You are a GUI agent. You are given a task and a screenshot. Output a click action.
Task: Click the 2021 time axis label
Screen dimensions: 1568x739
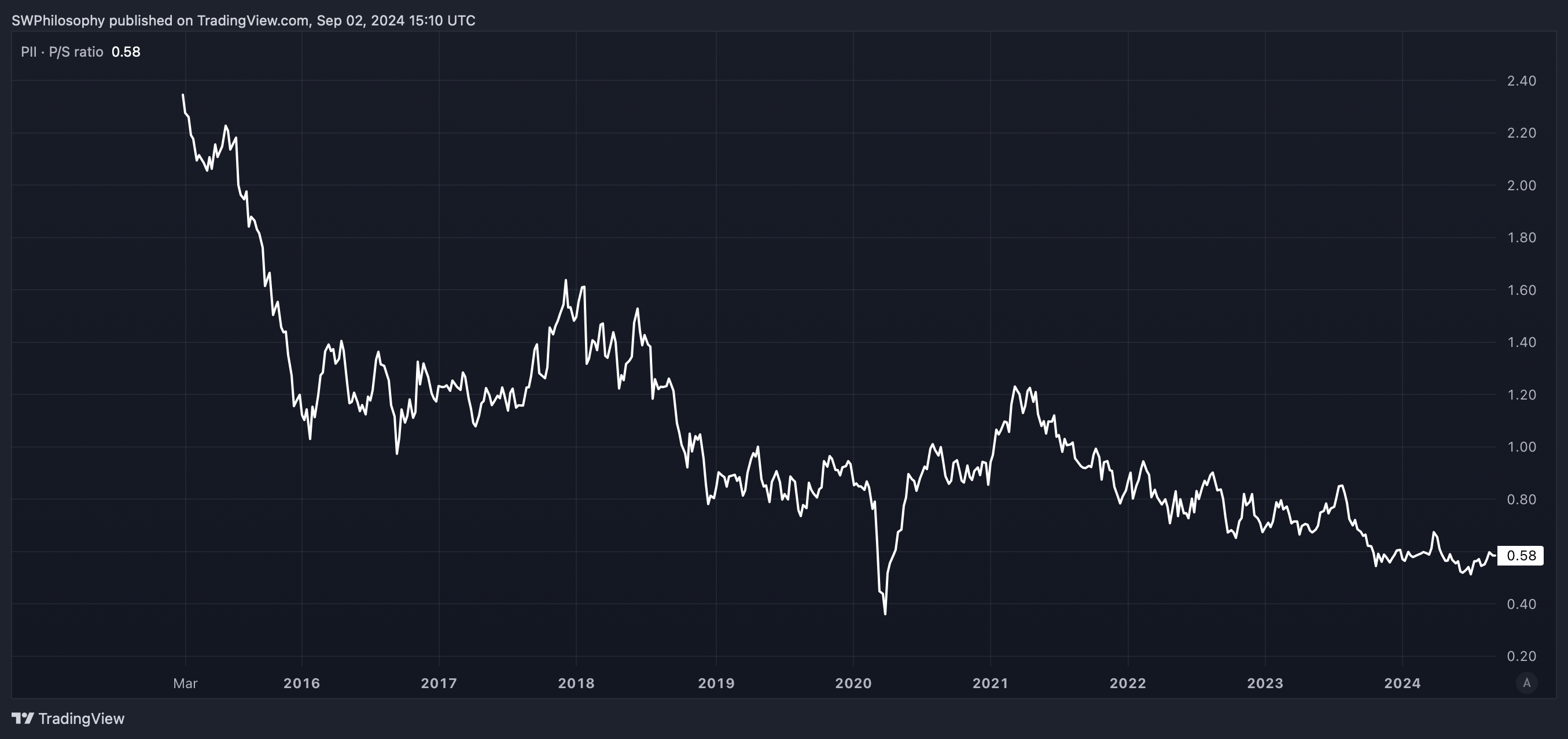point(991,683)
